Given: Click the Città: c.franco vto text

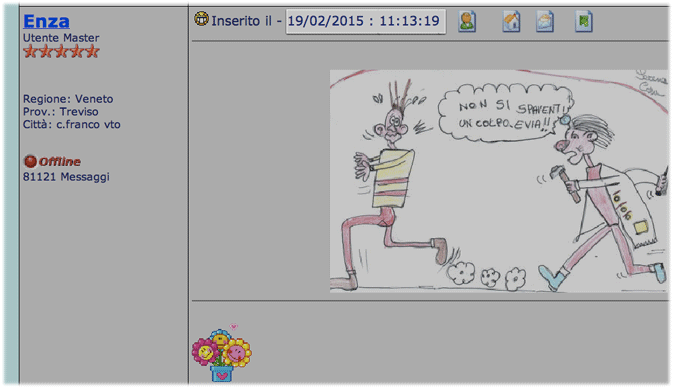Looking at the screenshot, I should click(72, 124).
